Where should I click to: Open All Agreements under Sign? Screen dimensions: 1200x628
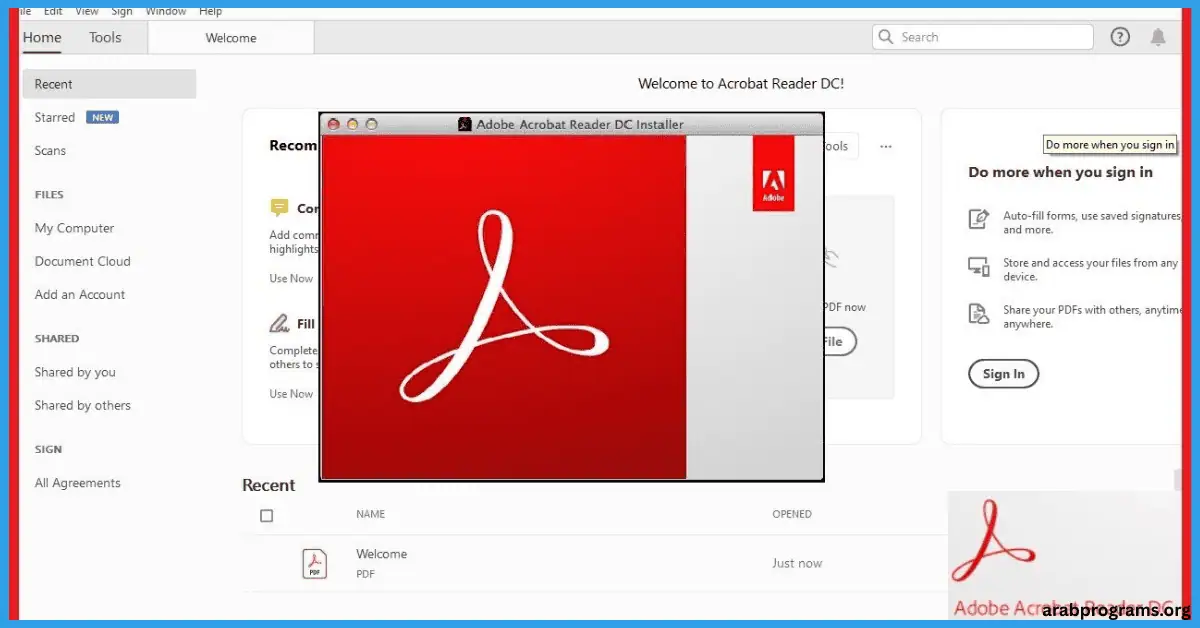tap(77, 483)
